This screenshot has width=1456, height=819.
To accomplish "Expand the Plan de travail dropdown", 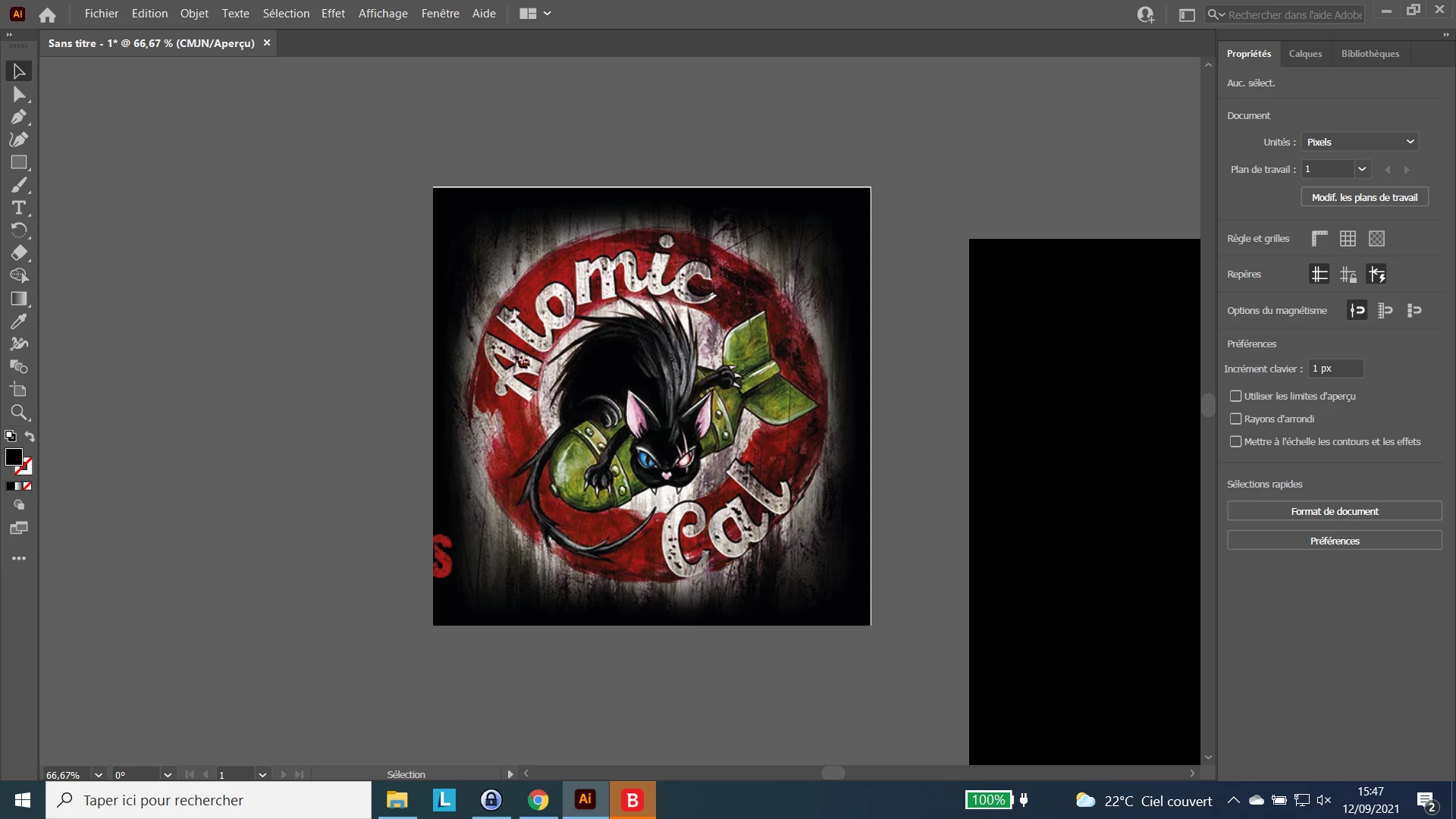I will 1362,169.
